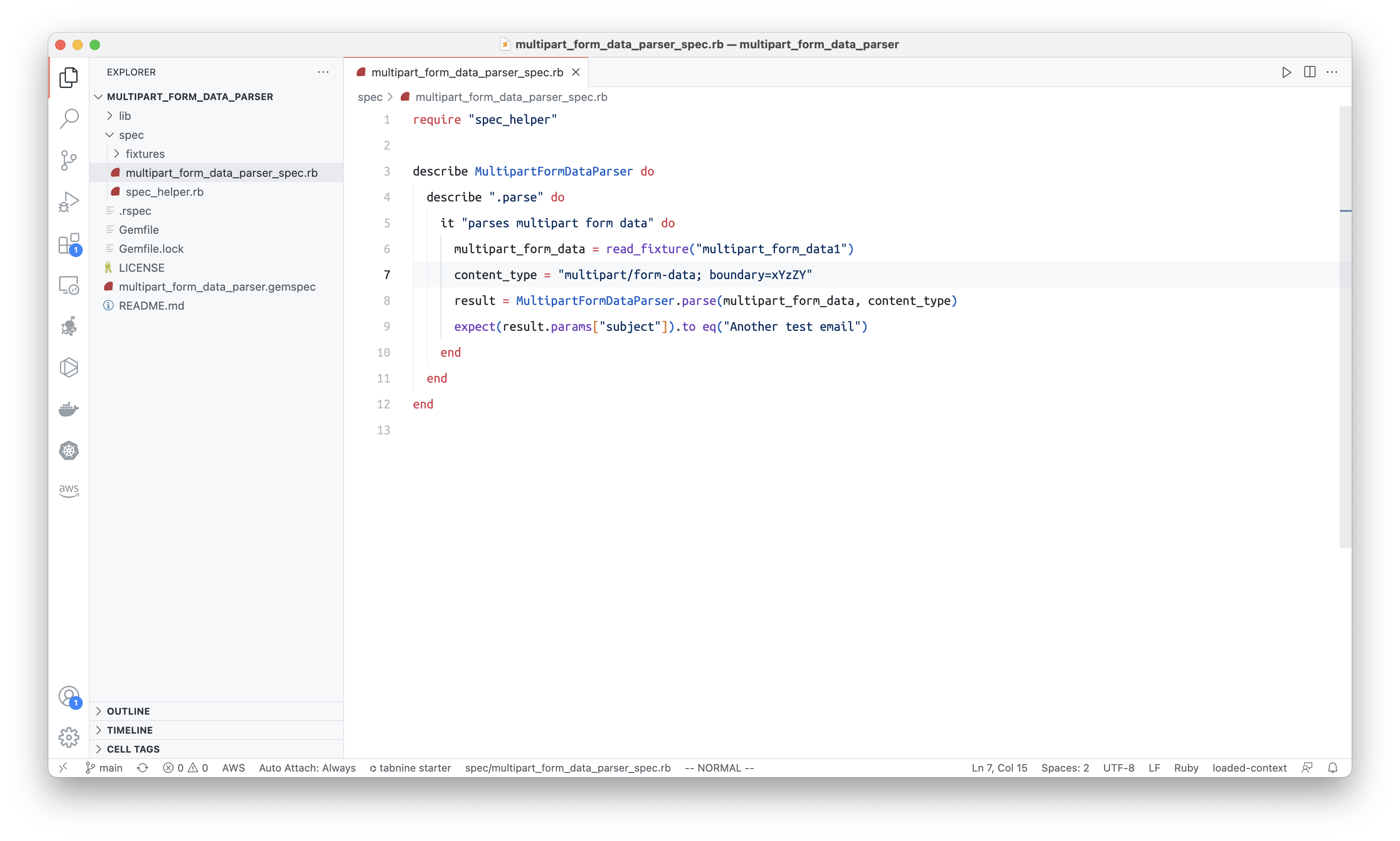Open the Ruby language mode selector

(x=1187, y=768)
